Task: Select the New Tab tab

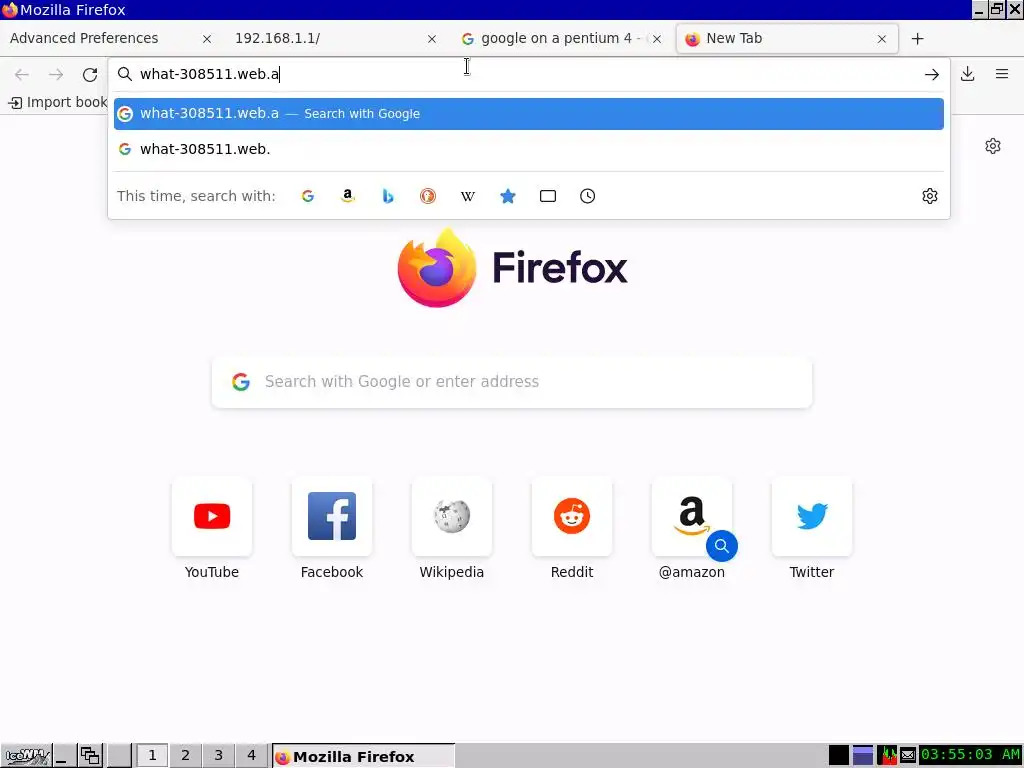Action: (787, 39)
